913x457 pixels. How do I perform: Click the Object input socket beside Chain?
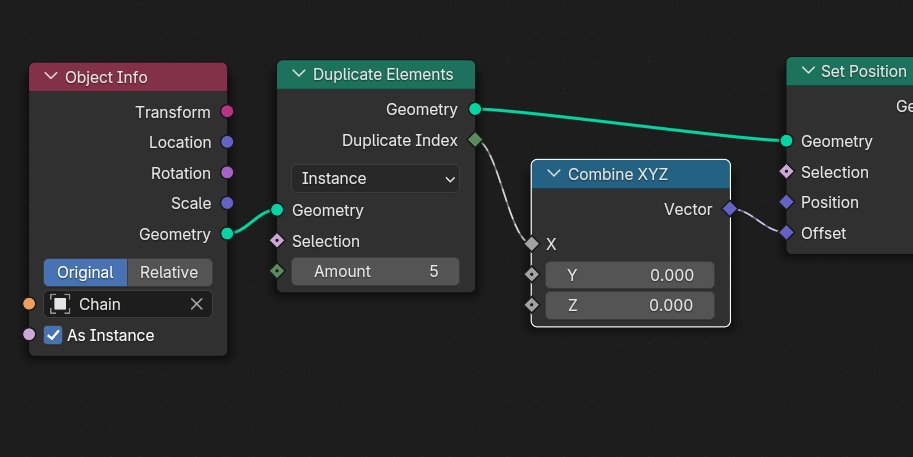[29, 303]
